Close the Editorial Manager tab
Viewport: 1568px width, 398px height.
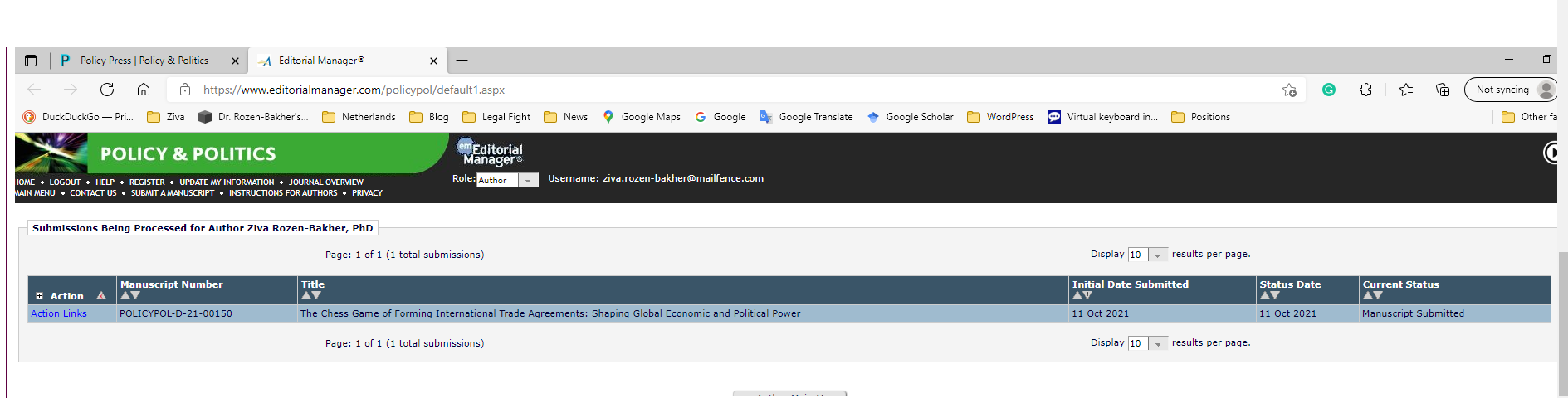(x=433, y=61)
